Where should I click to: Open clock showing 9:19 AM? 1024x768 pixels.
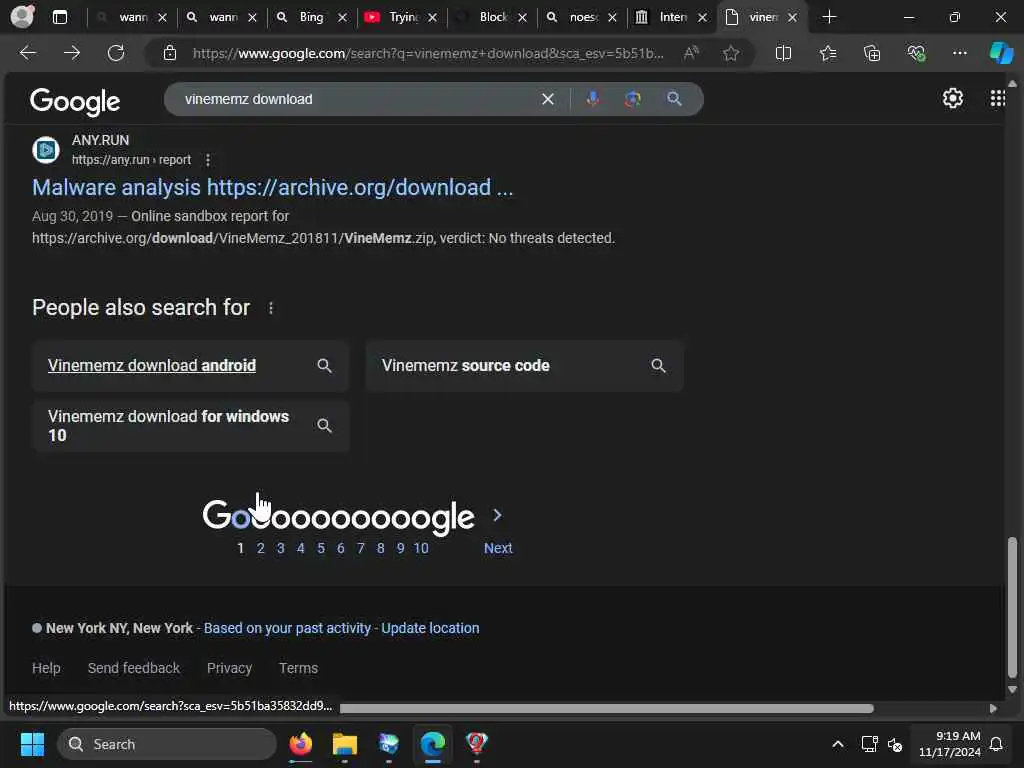pos(950,744)
